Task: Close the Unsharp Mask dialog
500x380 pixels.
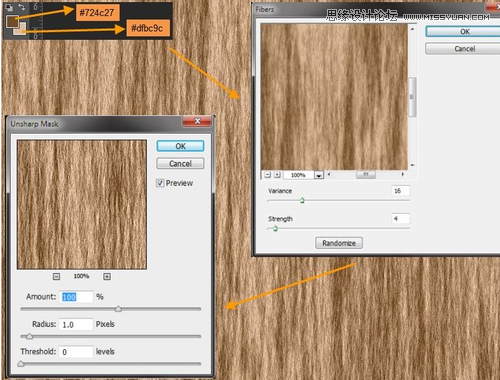Action: pos(197,121)
